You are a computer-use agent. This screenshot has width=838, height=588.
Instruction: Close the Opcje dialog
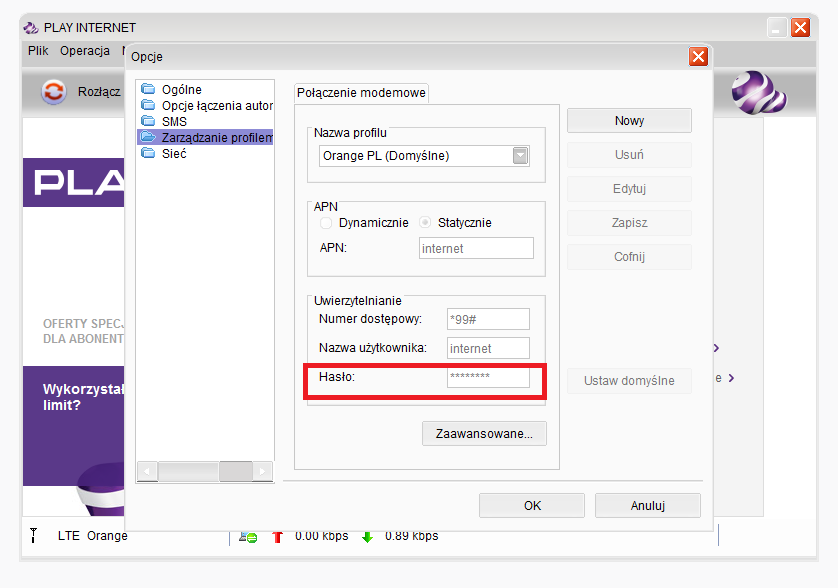point(699,57)
